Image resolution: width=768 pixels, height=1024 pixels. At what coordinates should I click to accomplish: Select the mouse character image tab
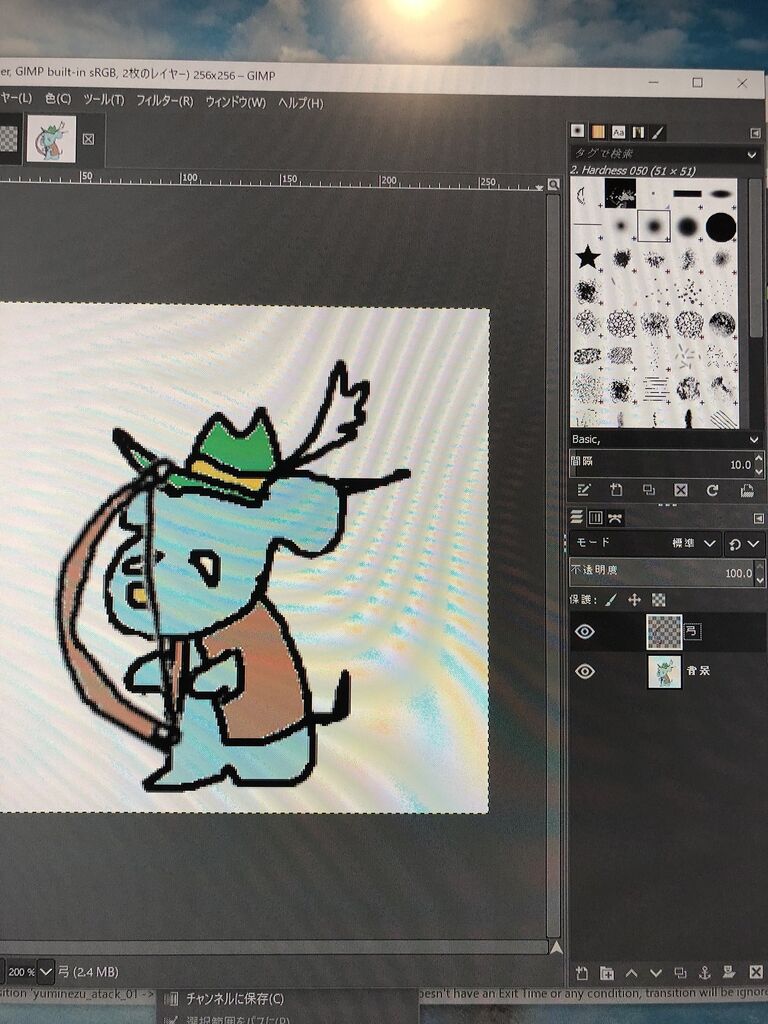[x=51, y=138]
